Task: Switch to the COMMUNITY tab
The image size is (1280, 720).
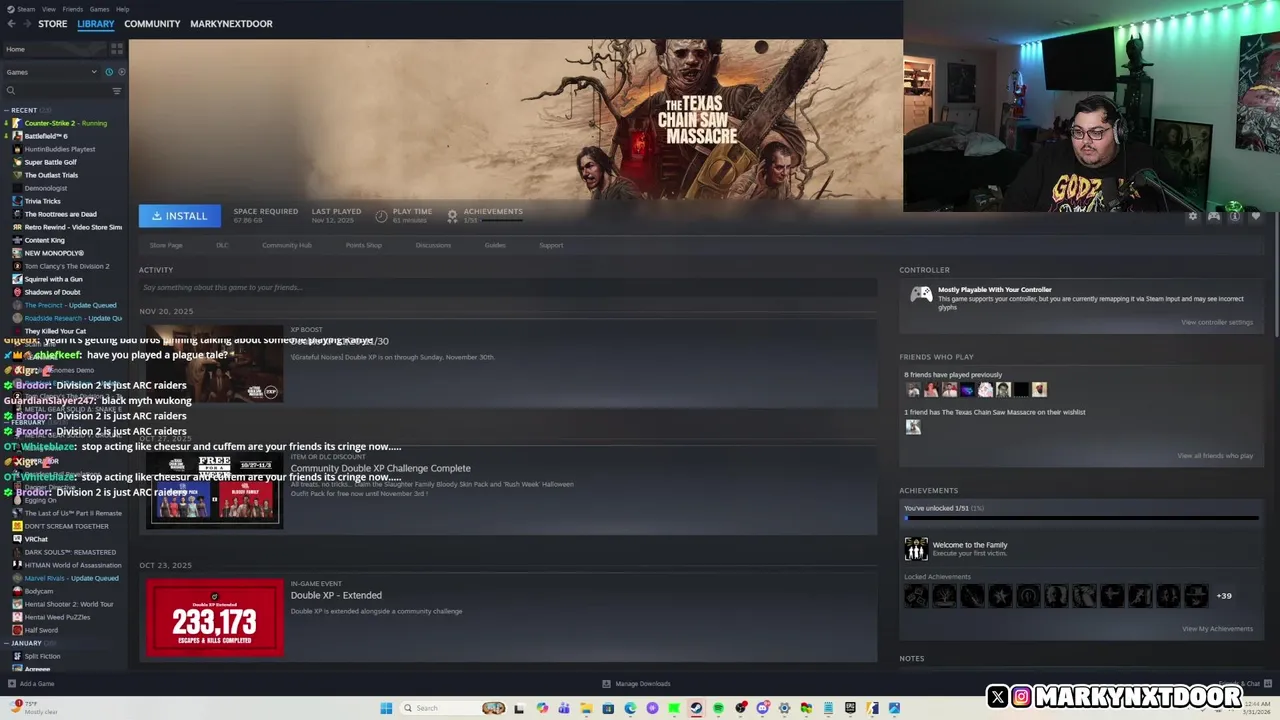Action: pyautogui.click(x=152, y=24)
